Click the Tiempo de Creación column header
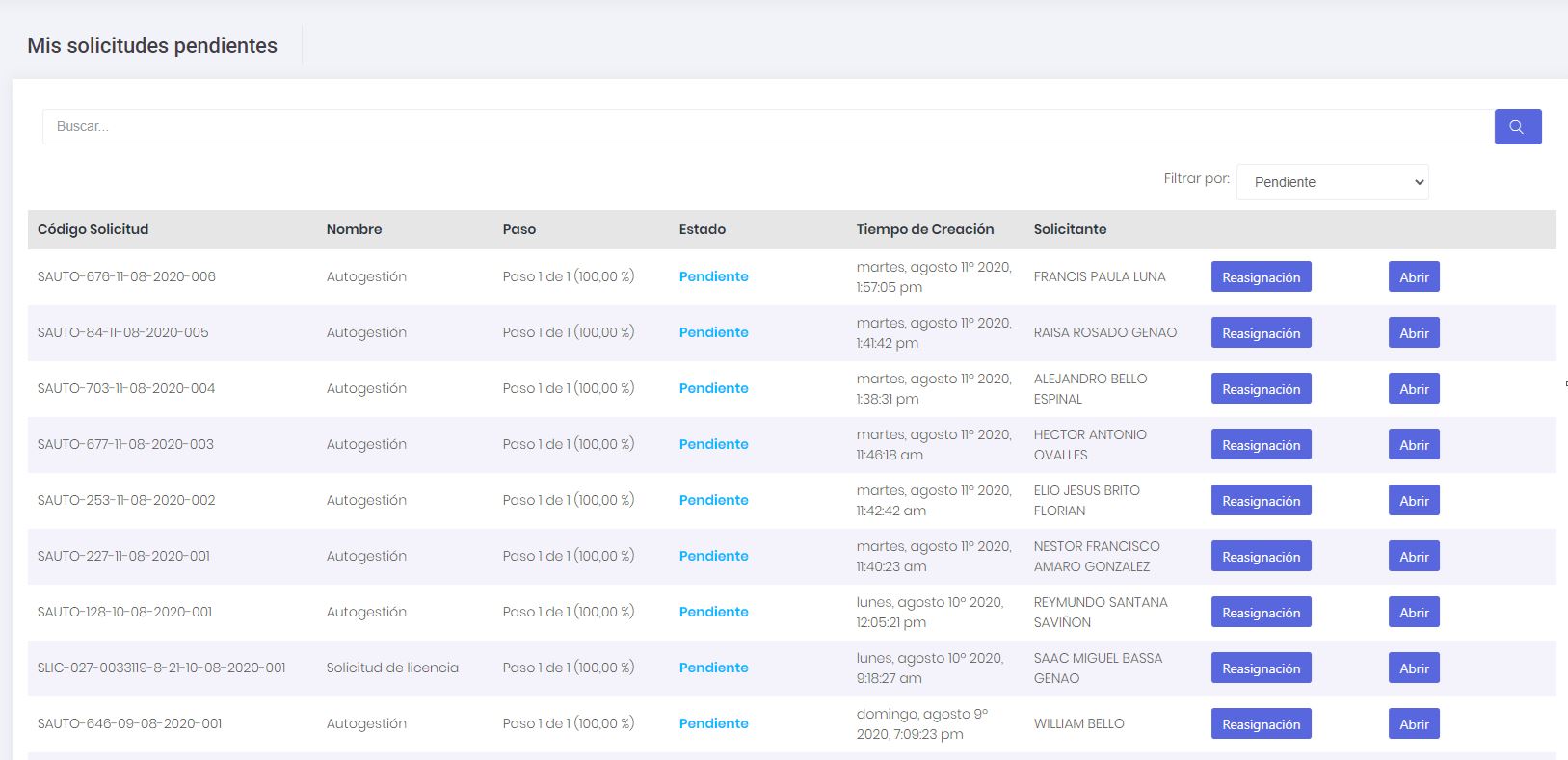 click(924, 230)
